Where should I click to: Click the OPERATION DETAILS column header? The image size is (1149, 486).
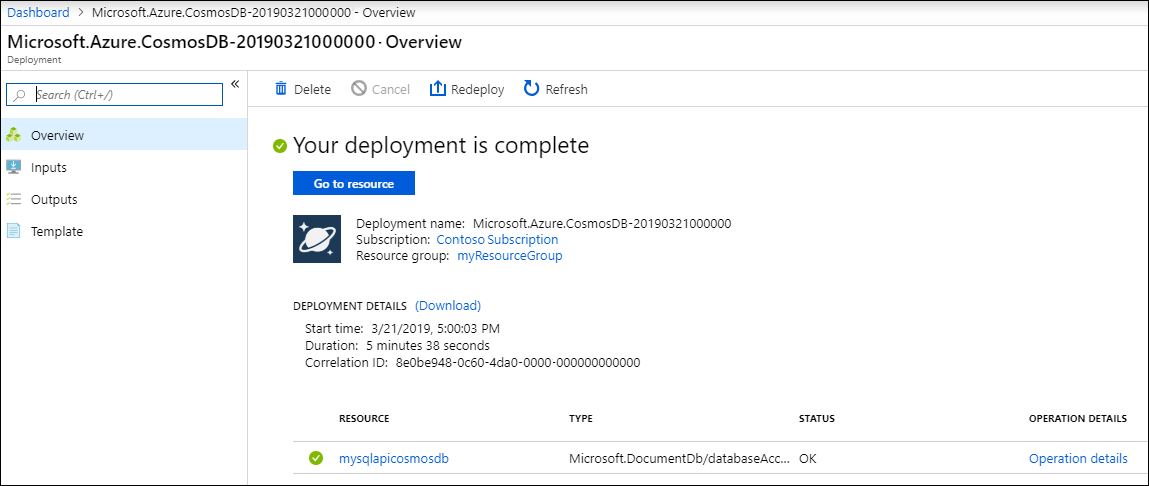tap(1078, 419)
